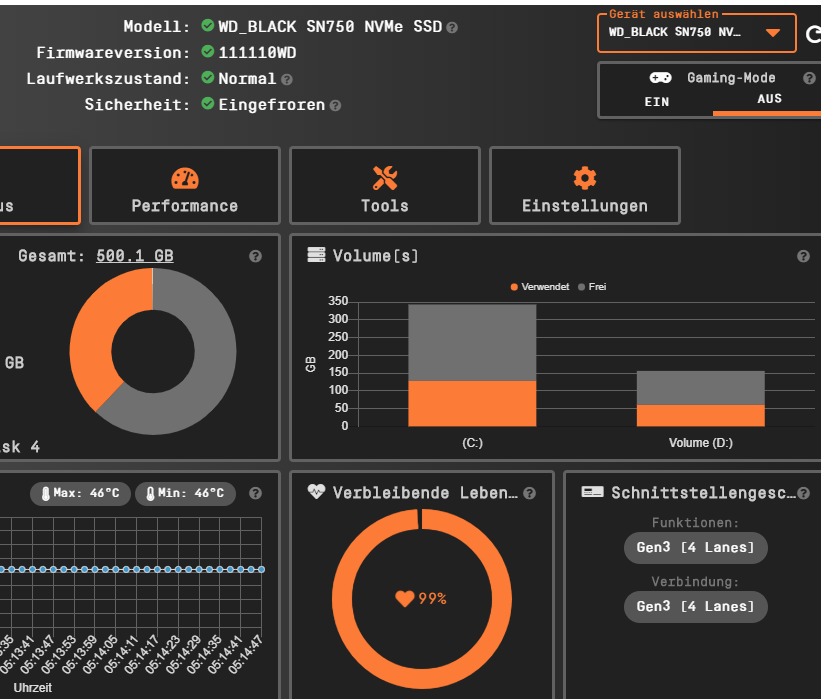Click the Performance gauge icon
This screenshot has width=821, height=699.
185,179
